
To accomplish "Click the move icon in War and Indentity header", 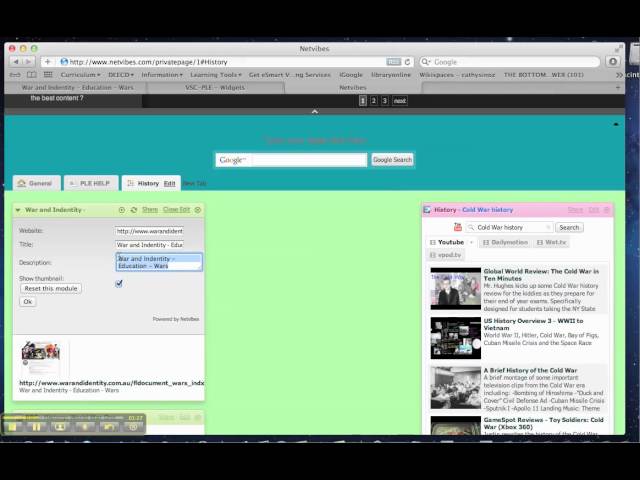I will tap(122, 210).
